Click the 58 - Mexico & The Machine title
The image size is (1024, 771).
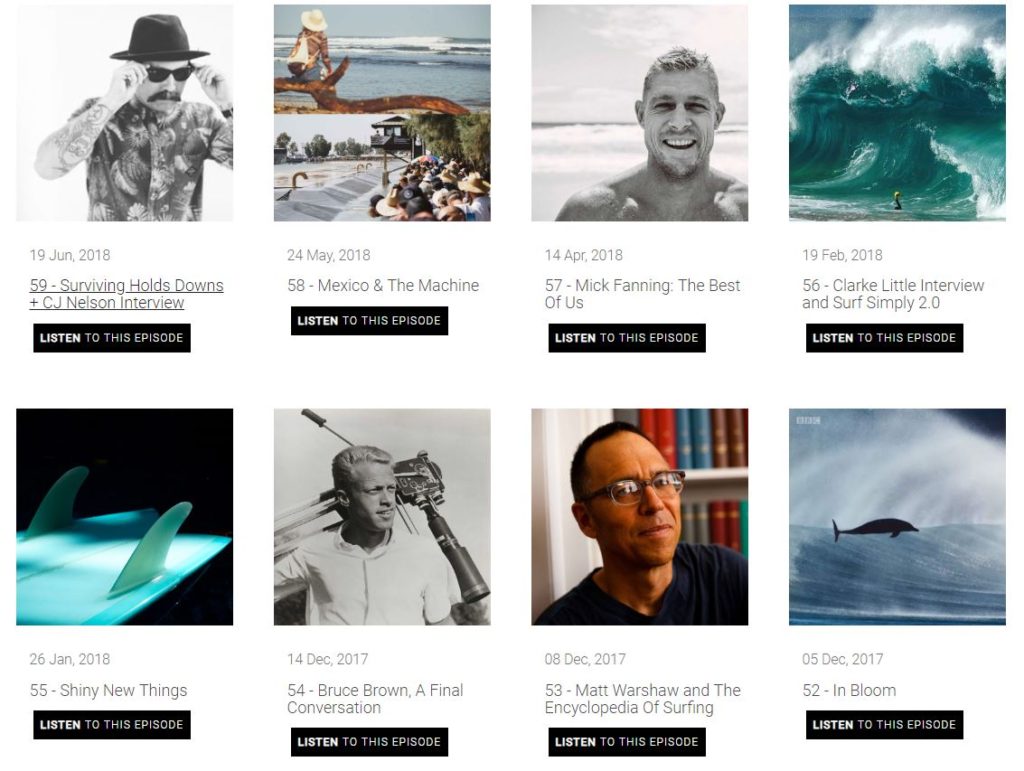383,286
